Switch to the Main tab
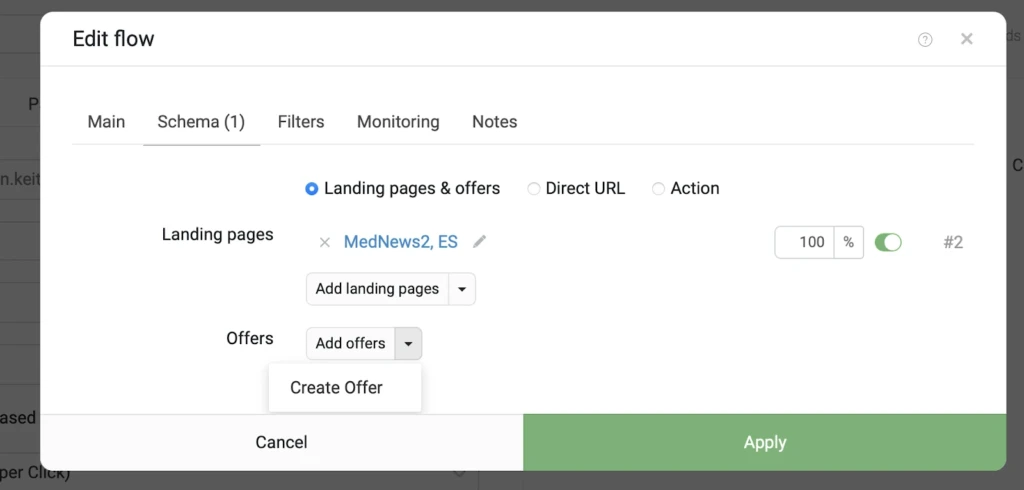The image size is (1024, 490). [106, 122]
